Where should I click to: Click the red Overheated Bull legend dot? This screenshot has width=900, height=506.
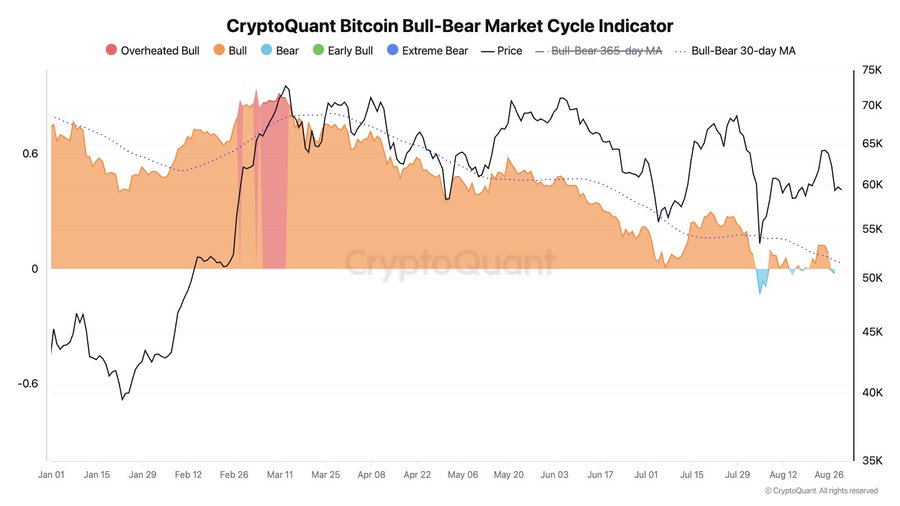111,50
